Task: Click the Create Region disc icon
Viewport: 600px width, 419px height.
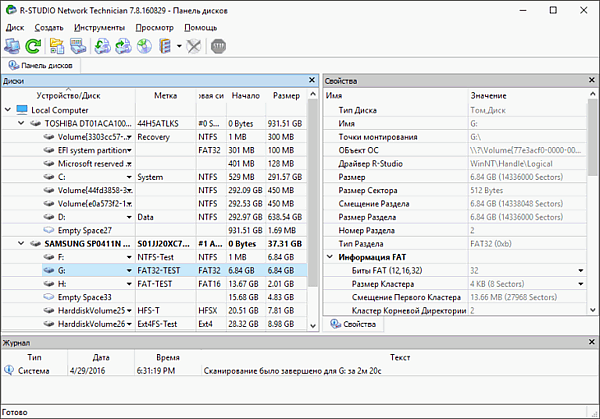Action: pyautogui.click(x=144, y=46)
